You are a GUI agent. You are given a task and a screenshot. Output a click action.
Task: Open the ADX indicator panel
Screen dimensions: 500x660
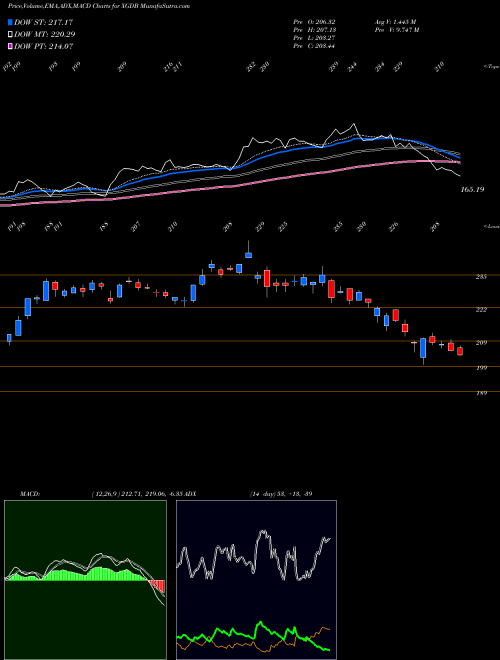click(256, 580)
